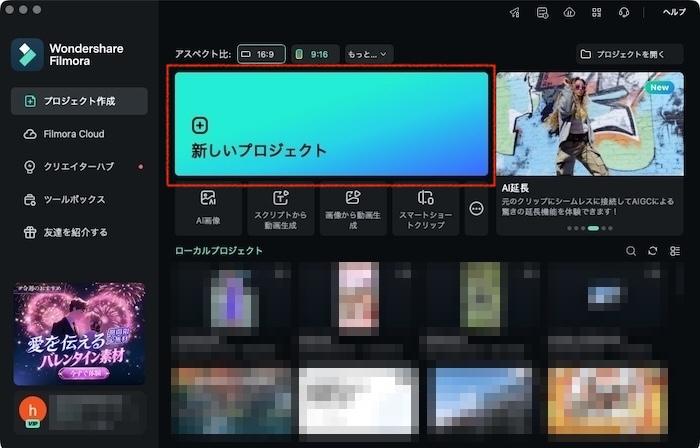The height and width of the screenshot is (448, 700).
Task: Select the 9:16 aspect ratio
Action: click(x=315, y=54)
